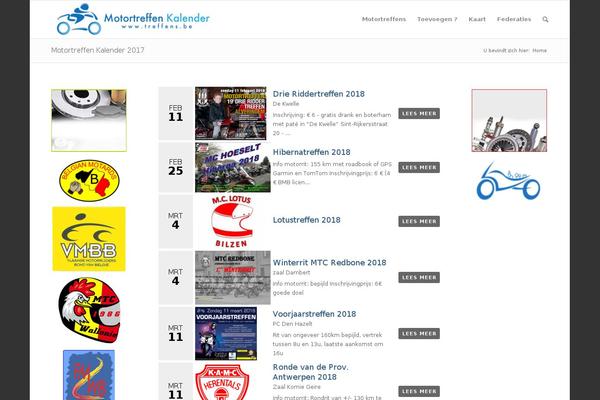Open the KAMC Herentals red shield logo
The height and width of the screenshot is (400, 600).
pos(222,382)
